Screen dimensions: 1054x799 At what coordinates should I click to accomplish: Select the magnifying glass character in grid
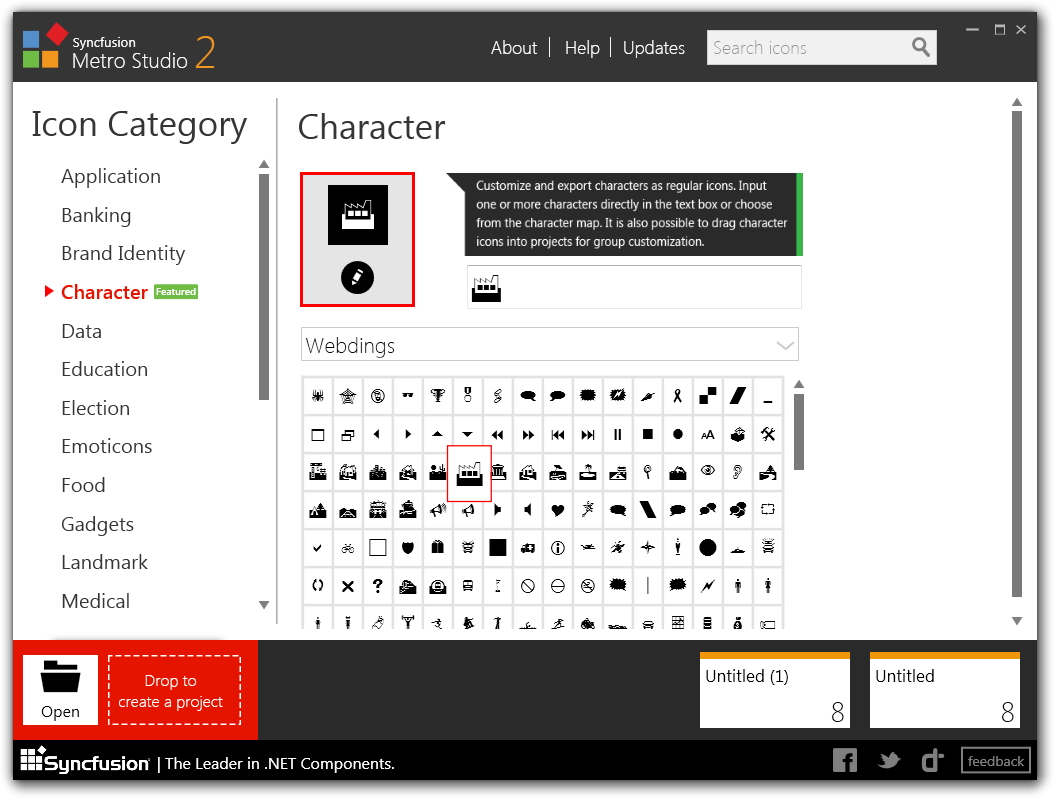point(647,472)
